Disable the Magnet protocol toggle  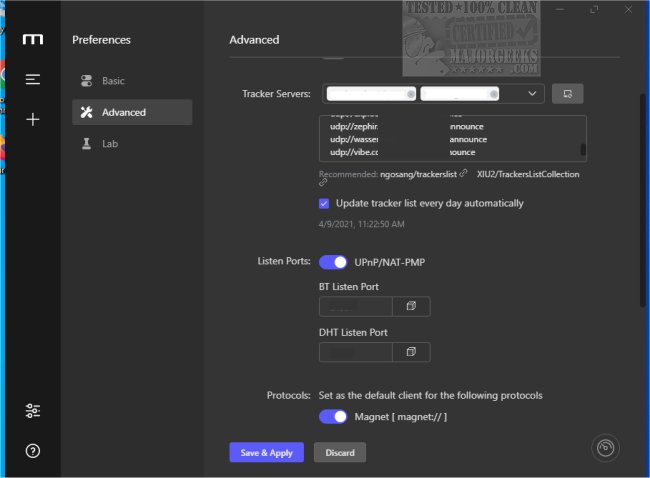333,416
